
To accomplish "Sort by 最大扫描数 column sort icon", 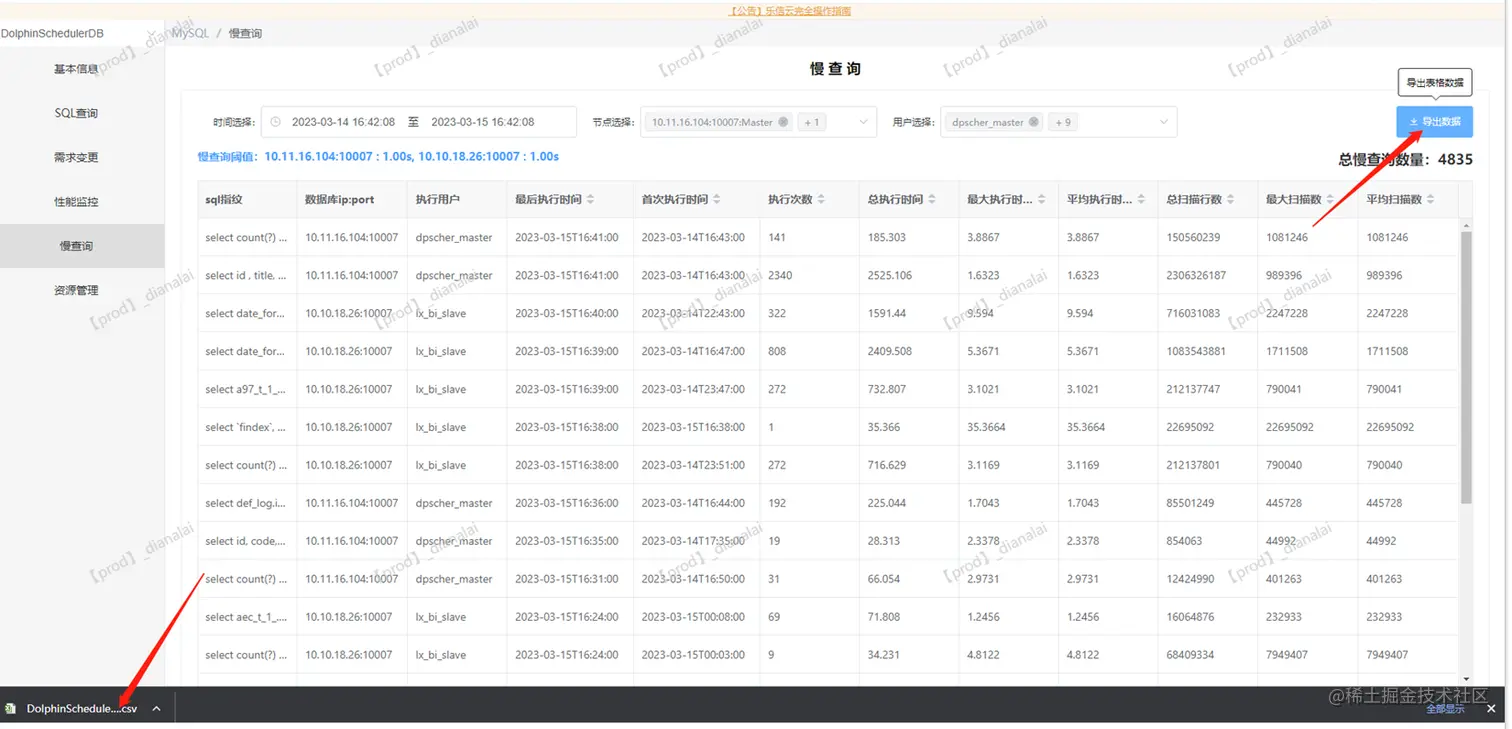I will coord(1330,200).
